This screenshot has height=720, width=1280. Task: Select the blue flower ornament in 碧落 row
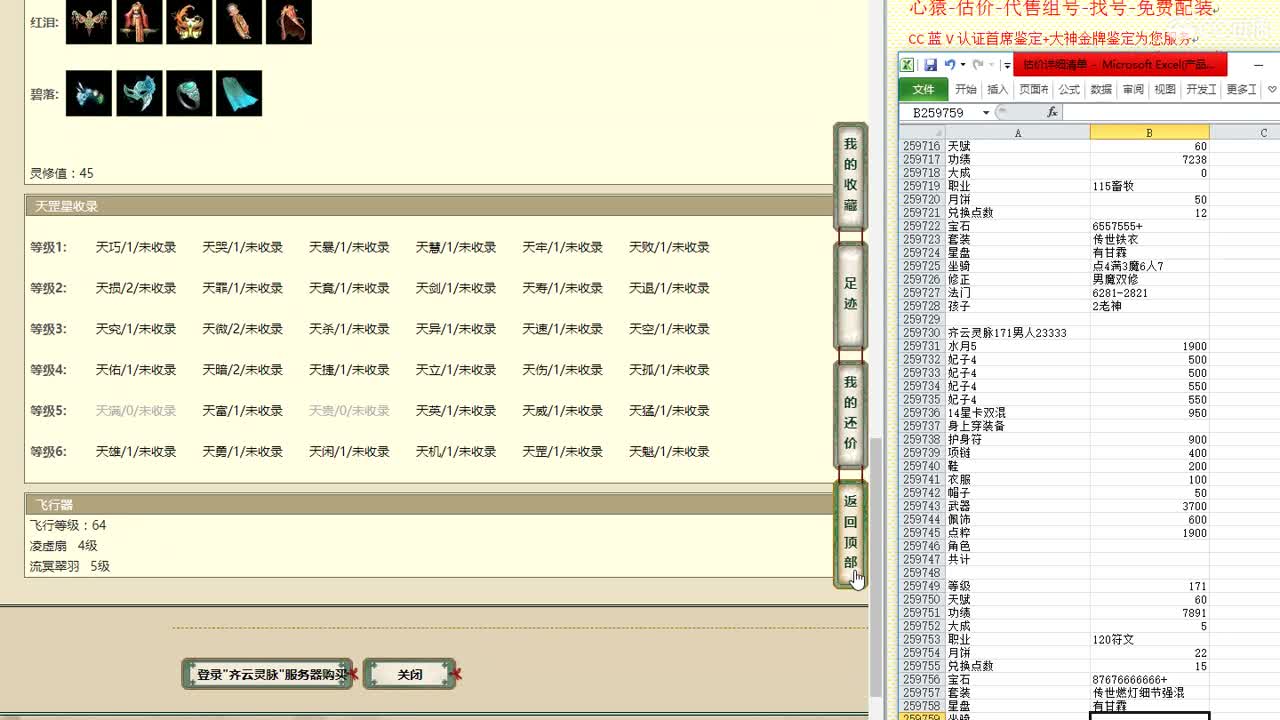(89, 93)
